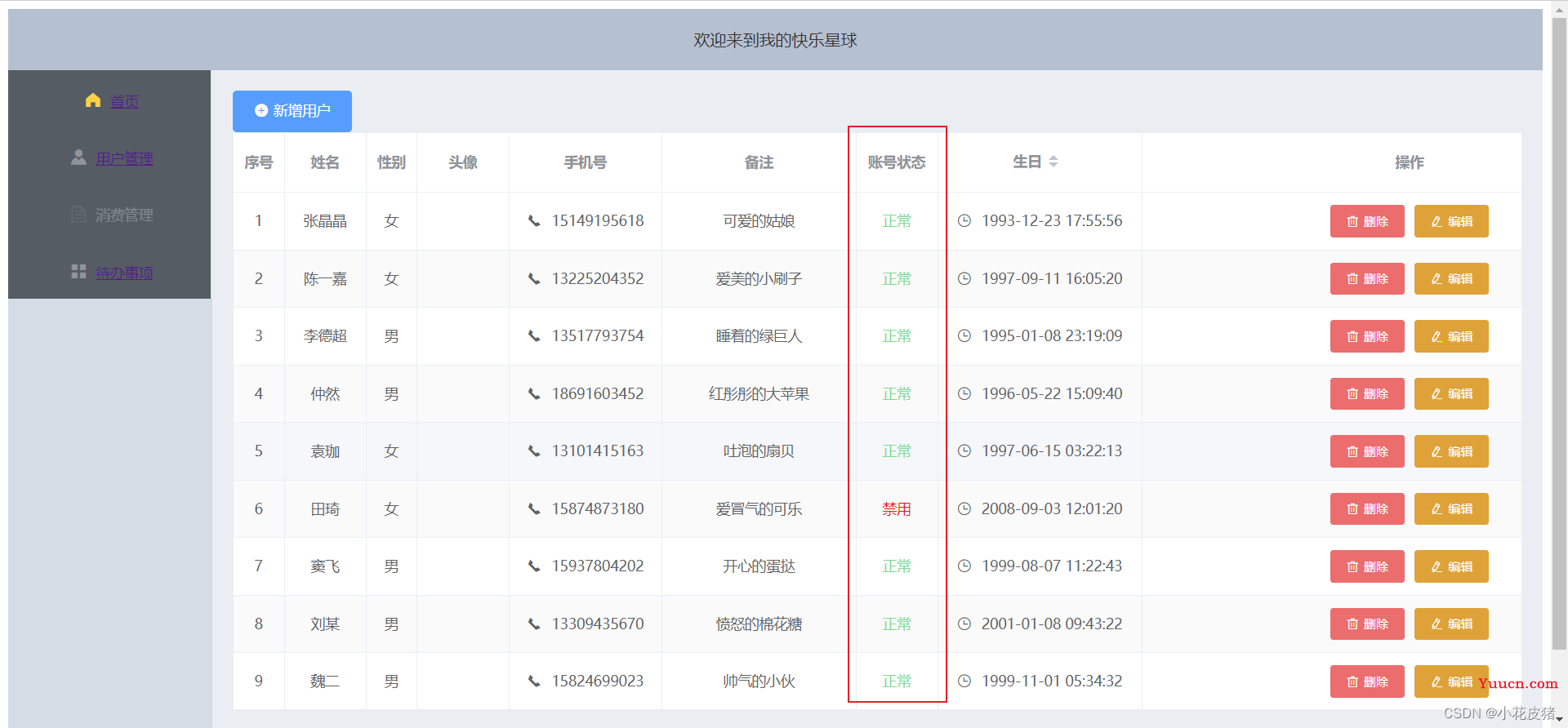Click the clock icon beside 1995-01-08 23:19:09

[964, 336]
